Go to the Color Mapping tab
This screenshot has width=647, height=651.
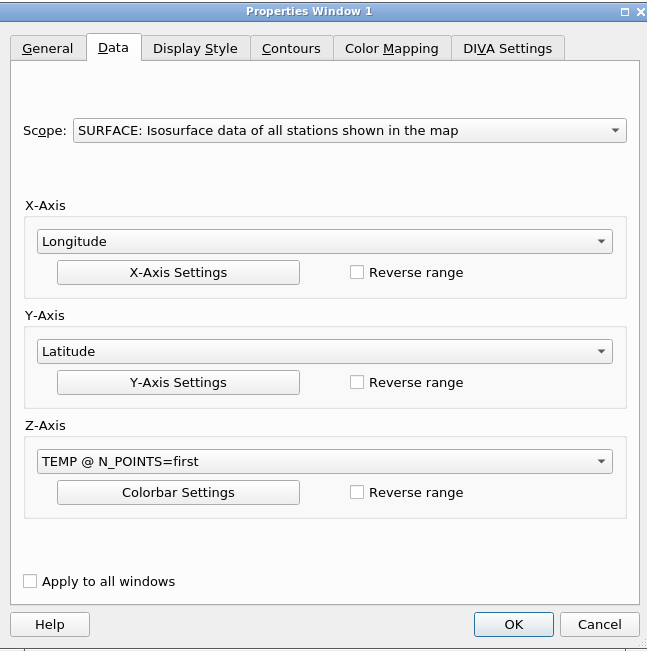pos(392,48)
